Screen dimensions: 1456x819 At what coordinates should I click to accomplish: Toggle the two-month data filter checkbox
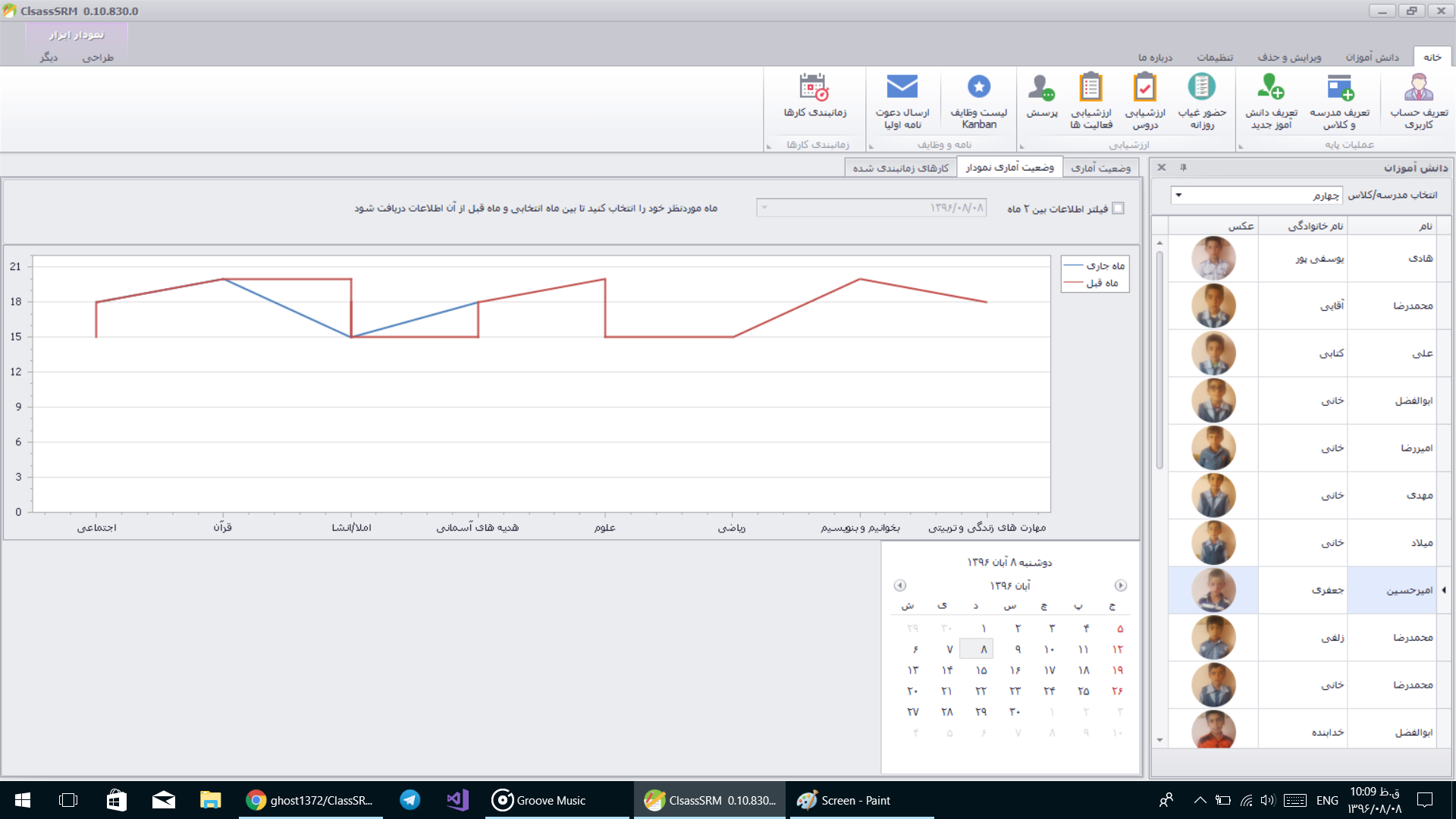[1118, 209]
